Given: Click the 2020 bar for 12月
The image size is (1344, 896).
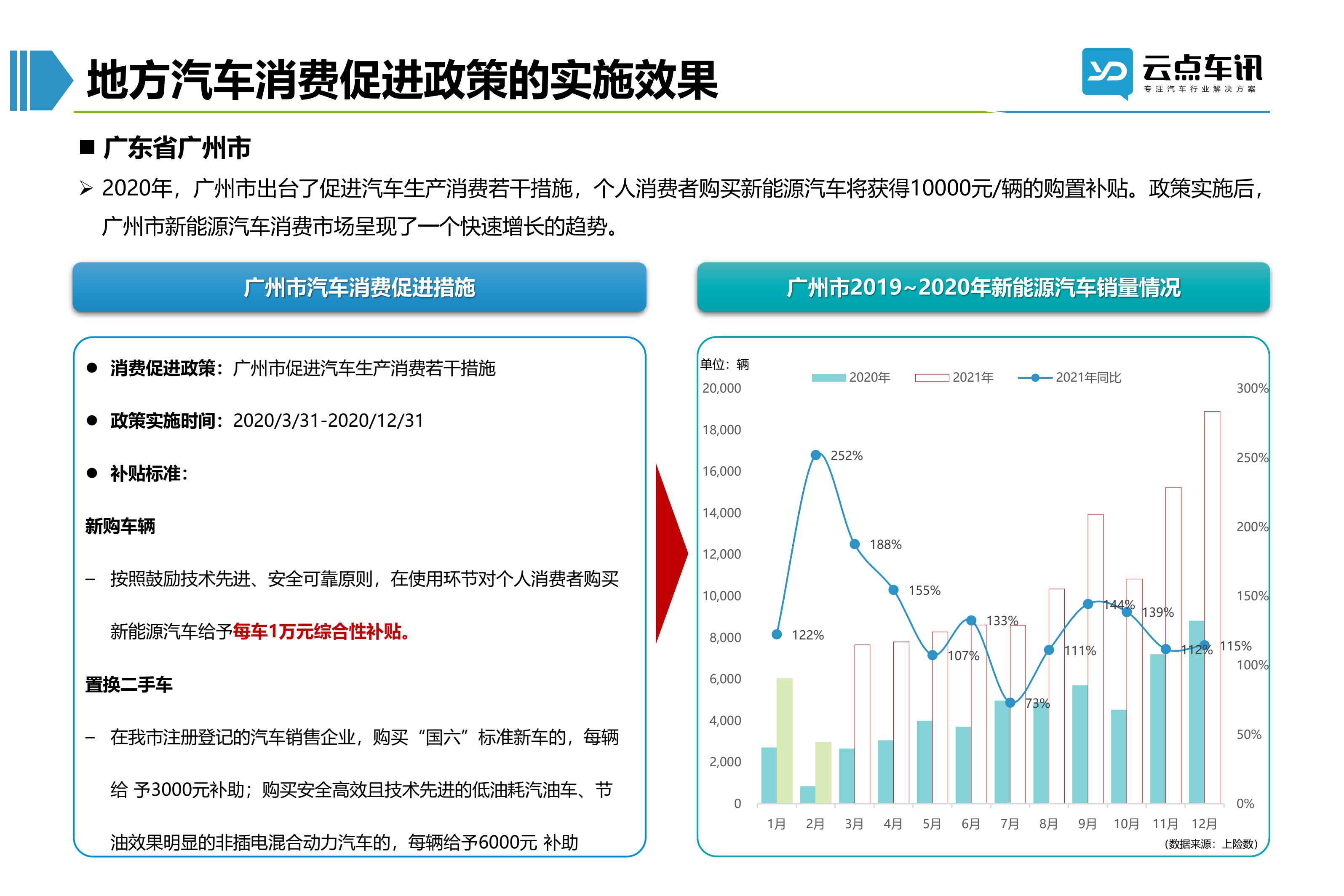Looking at the screenshot, I should (x=1196, y=712).
